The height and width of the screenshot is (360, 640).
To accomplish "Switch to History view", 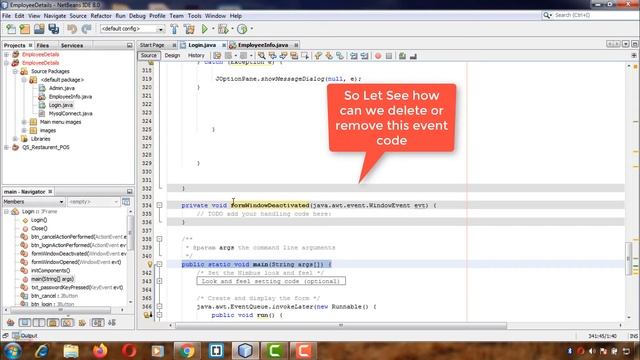I will [x=196, y=56].
